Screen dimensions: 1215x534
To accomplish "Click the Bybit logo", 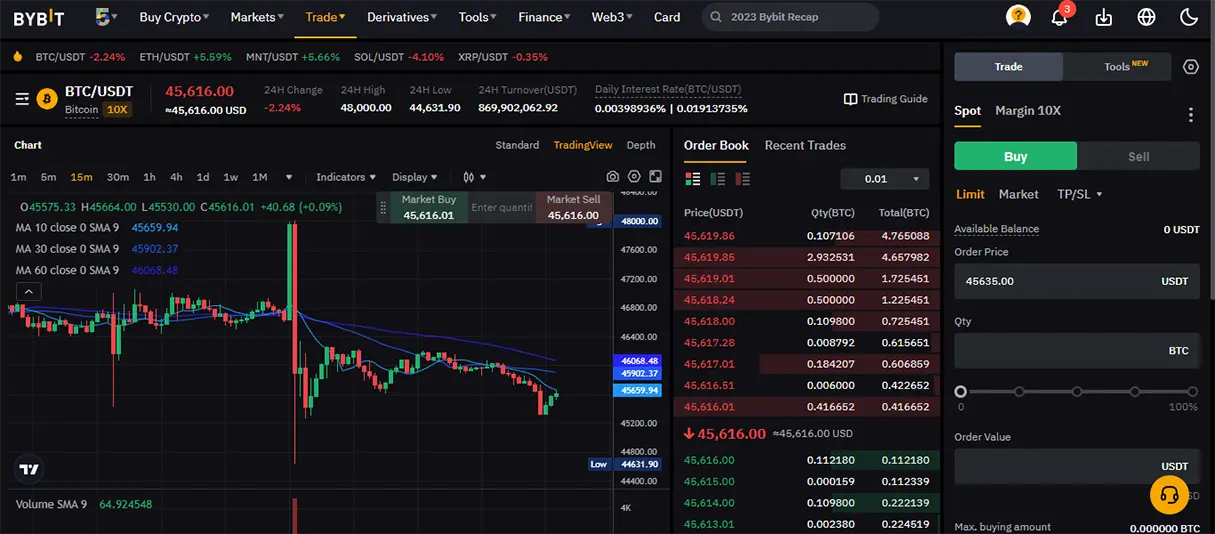I will click(x=39, y=17).
